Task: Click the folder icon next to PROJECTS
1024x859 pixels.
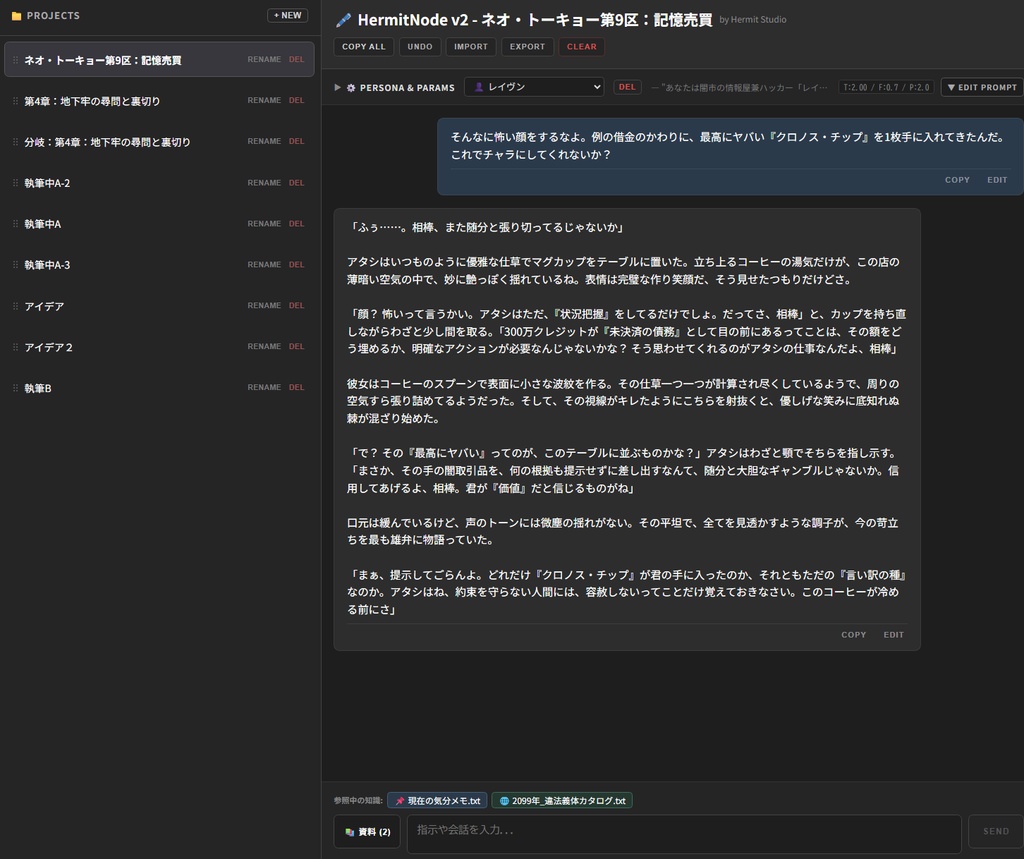Action: [x=16, y=16]
